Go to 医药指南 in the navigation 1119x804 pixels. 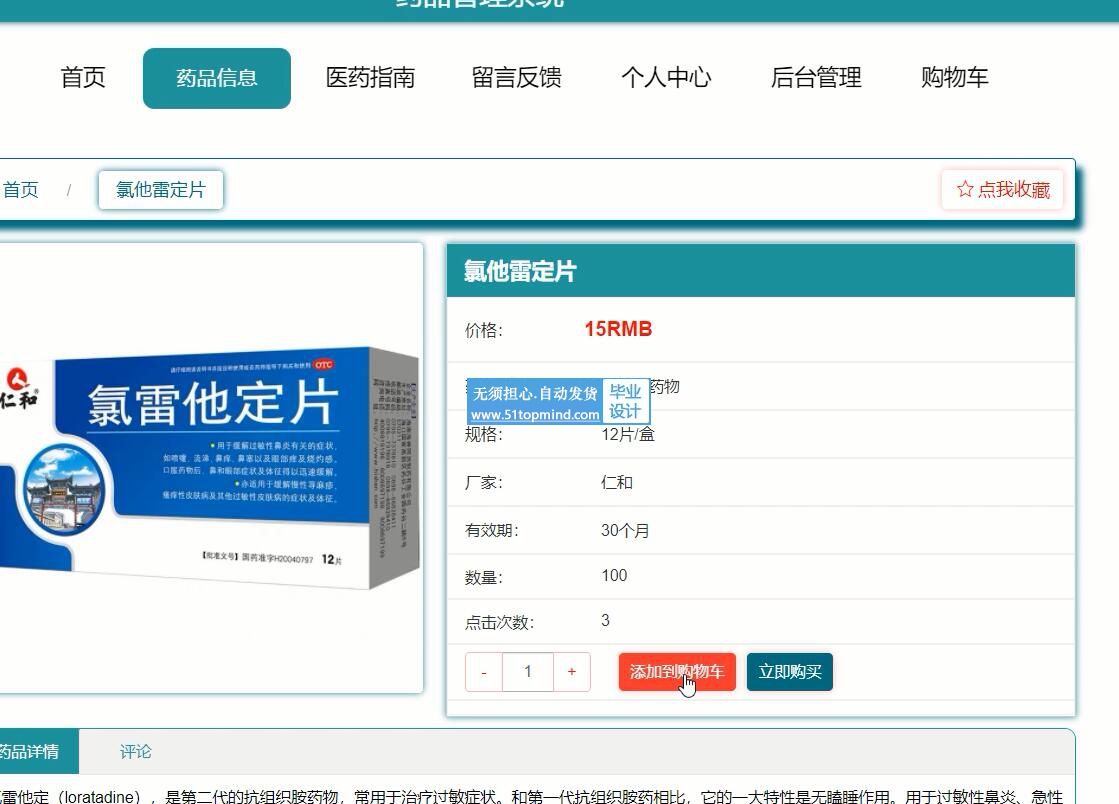370,78
